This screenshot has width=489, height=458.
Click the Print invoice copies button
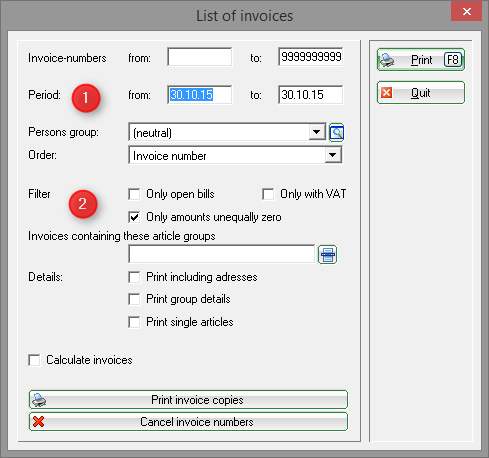click(188, 400)
